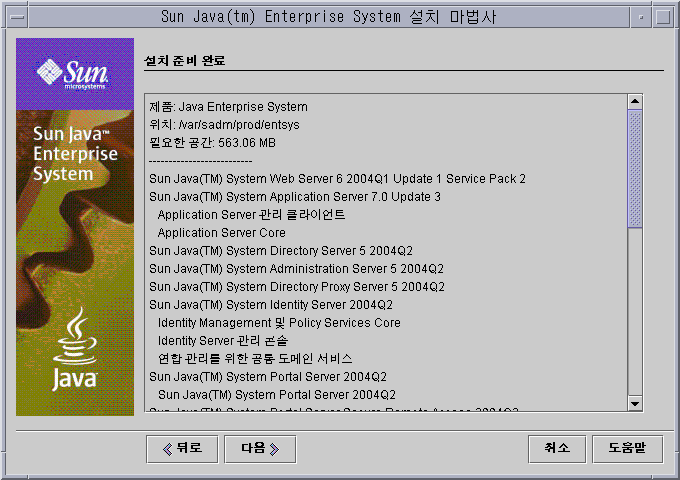Select unindented 'System Portal Server 2004Q2' line
This screenshot has height=480, width=680.
point(268,377)
